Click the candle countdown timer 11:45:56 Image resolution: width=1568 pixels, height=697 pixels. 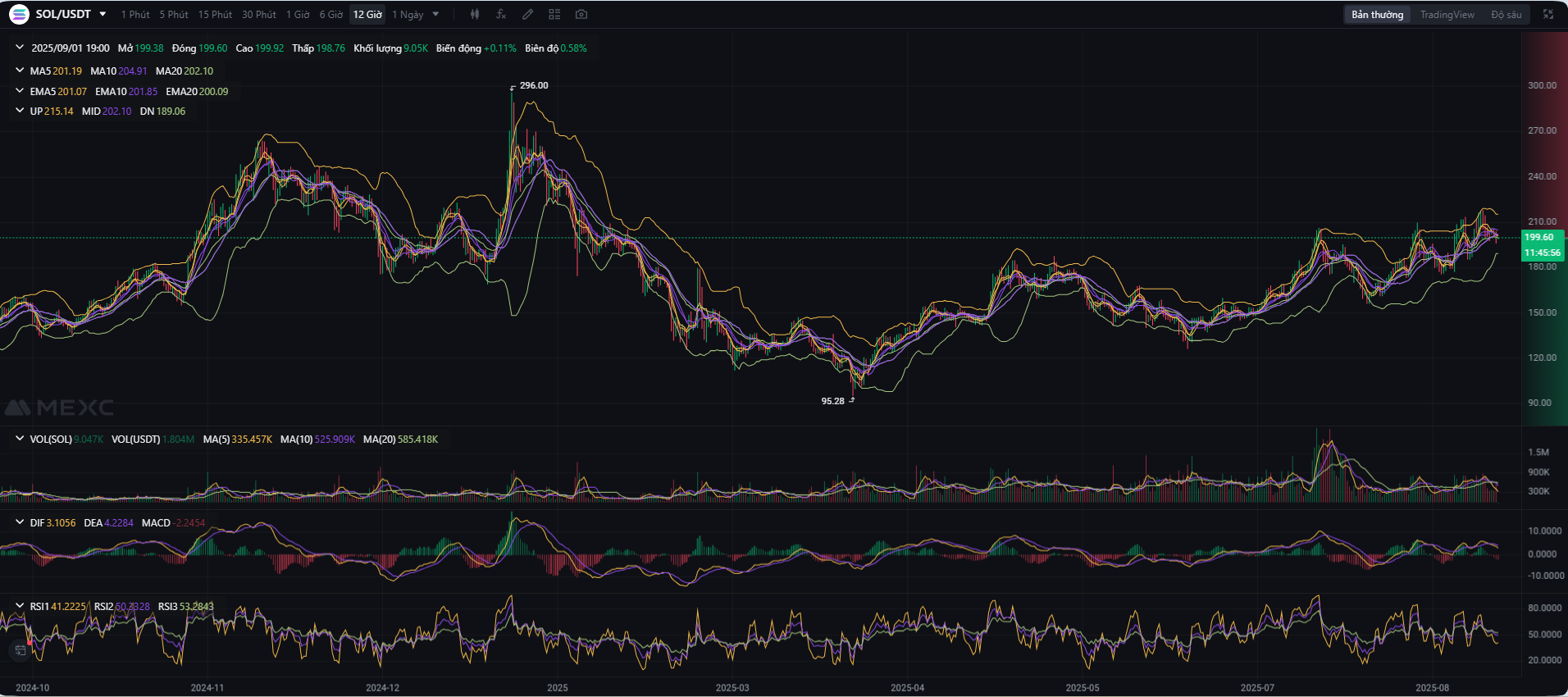click(1543, 253)
